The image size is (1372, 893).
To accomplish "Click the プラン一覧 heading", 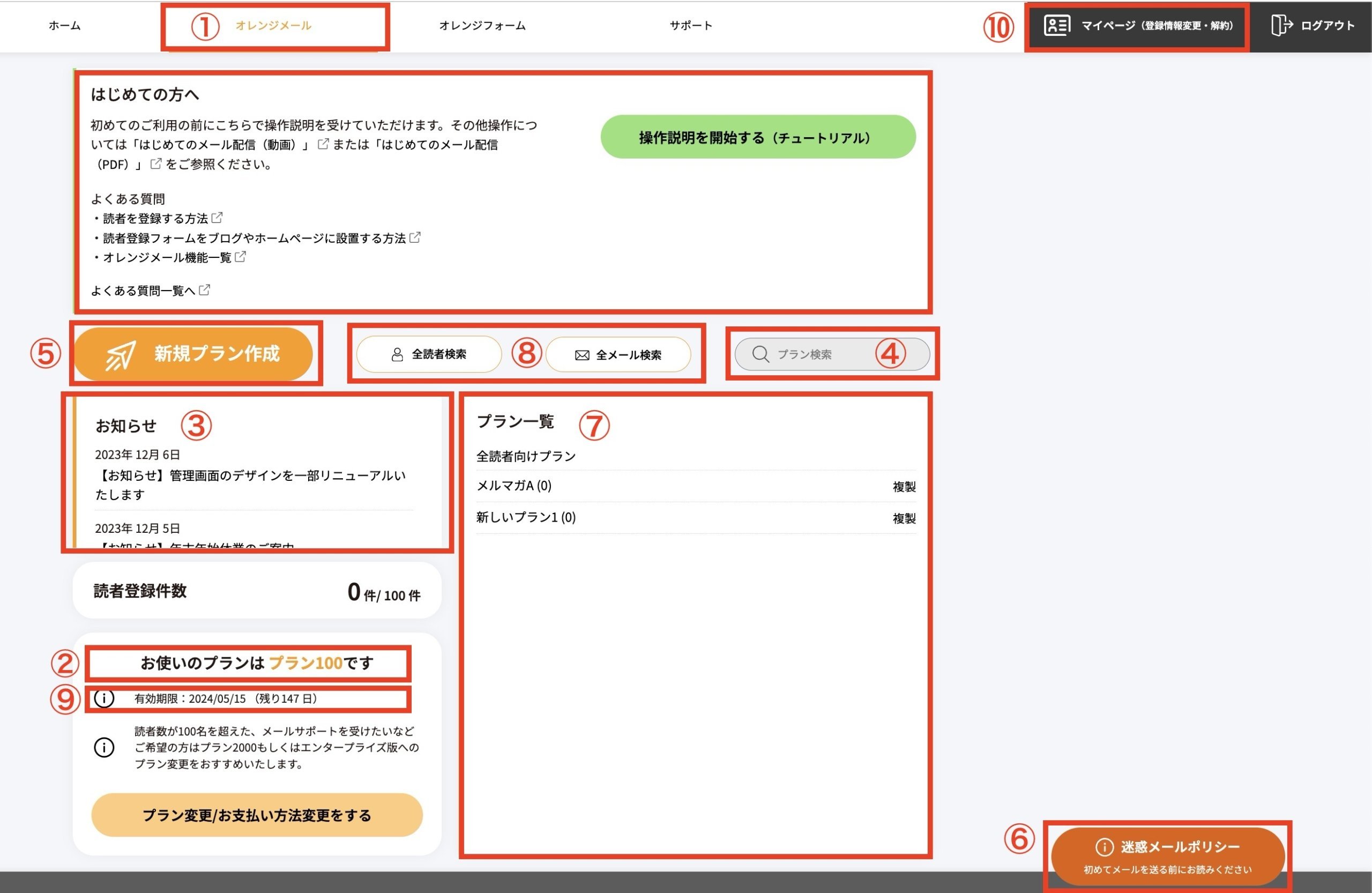I will click(516, 421).
